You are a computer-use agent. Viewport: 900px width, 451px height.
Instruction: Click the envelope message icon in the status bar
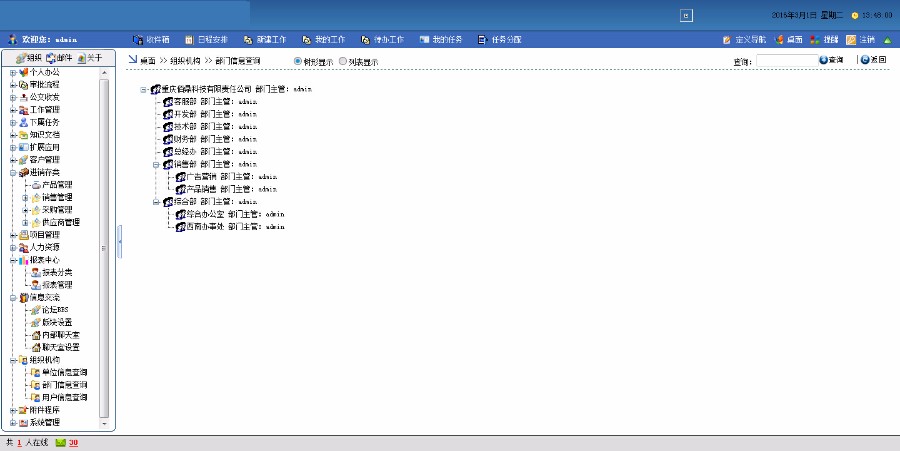click(x=60, y=442)
